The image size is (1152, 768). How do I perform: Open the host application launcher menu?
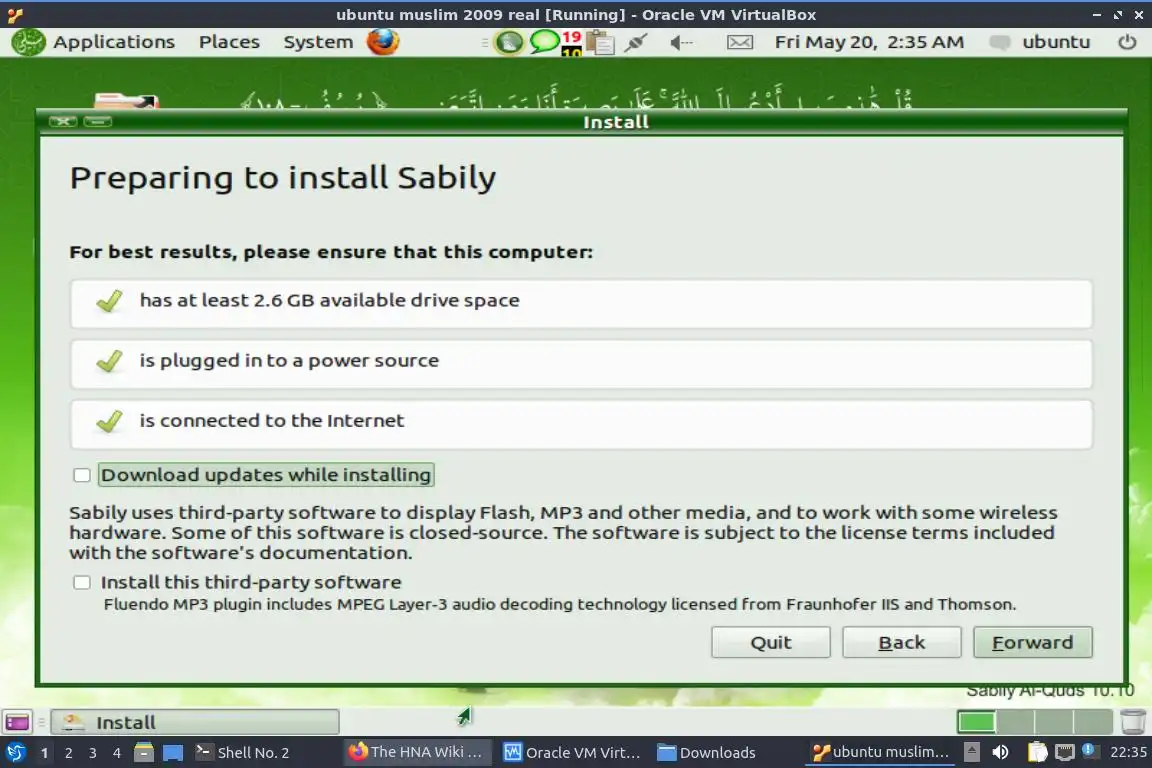(15, 753)
